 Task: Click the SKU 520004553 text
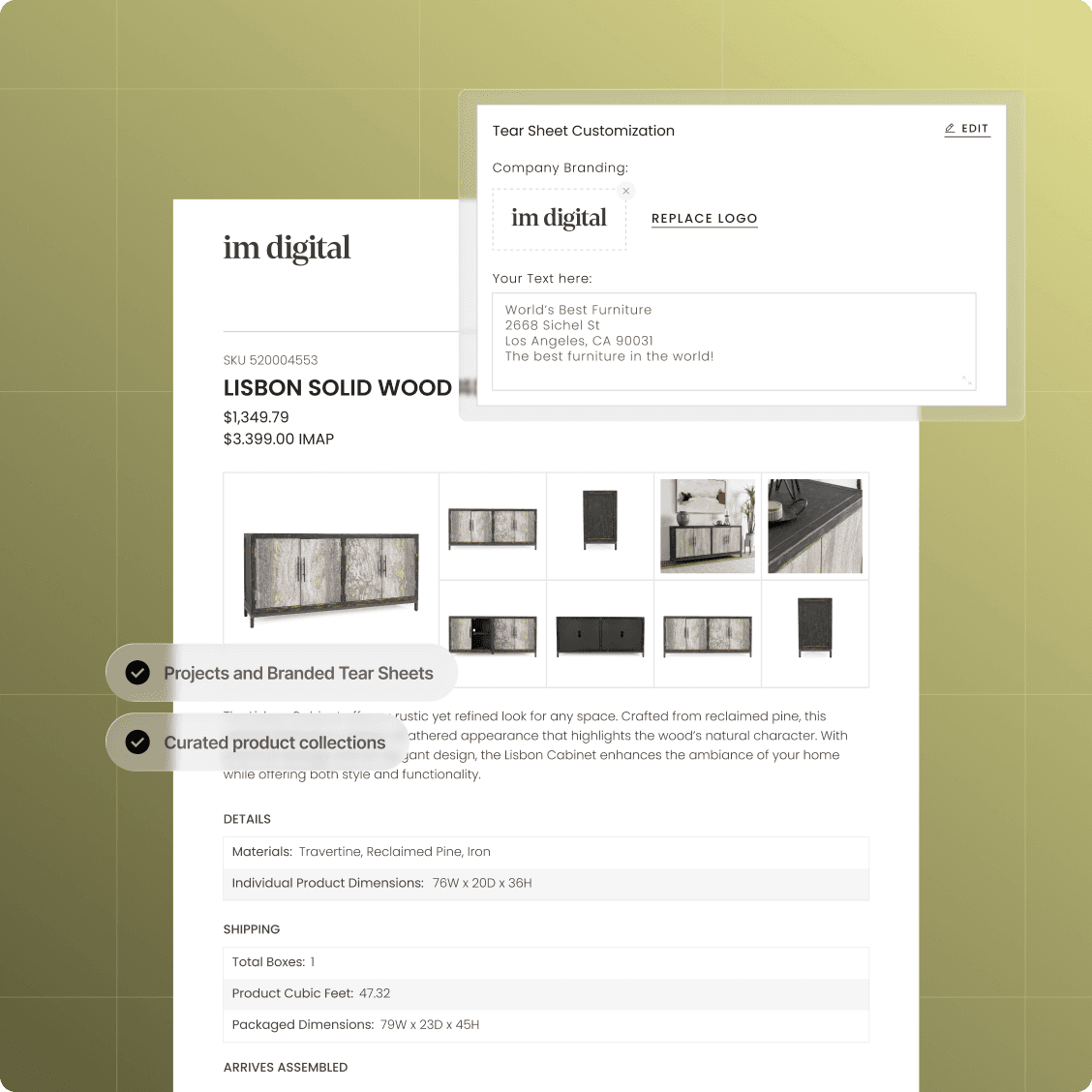(270, 360)
